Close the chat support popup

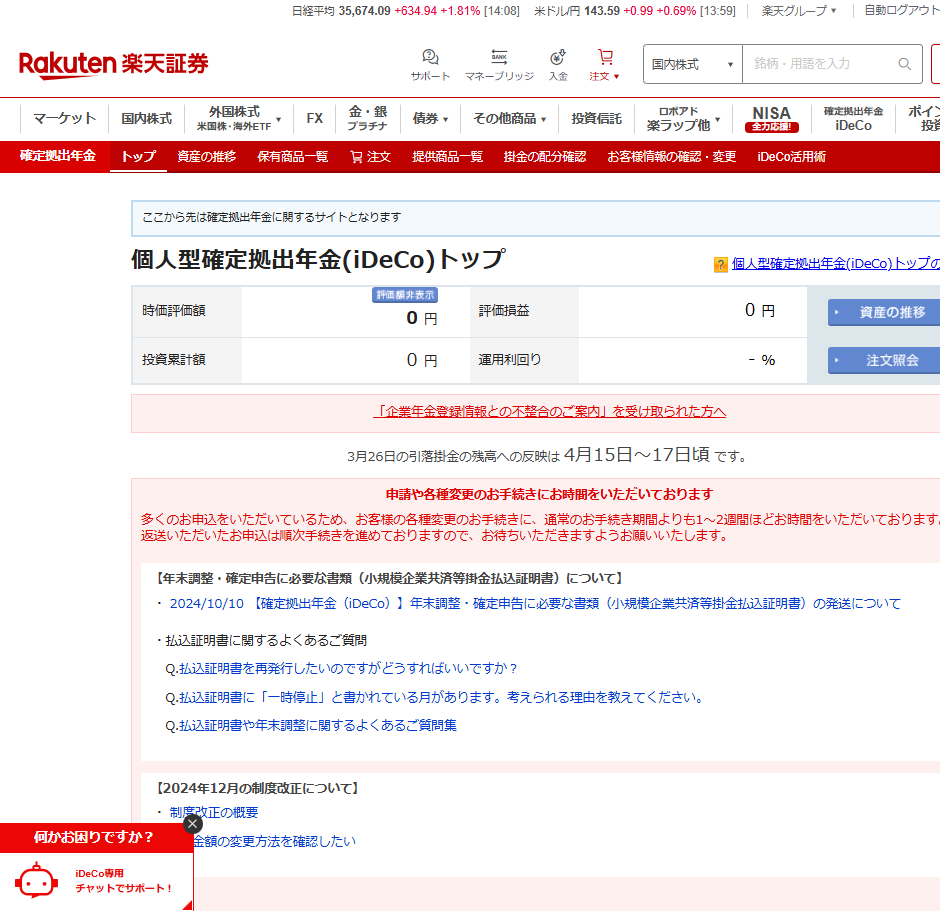pyautogui.click(x=192, y=823)
